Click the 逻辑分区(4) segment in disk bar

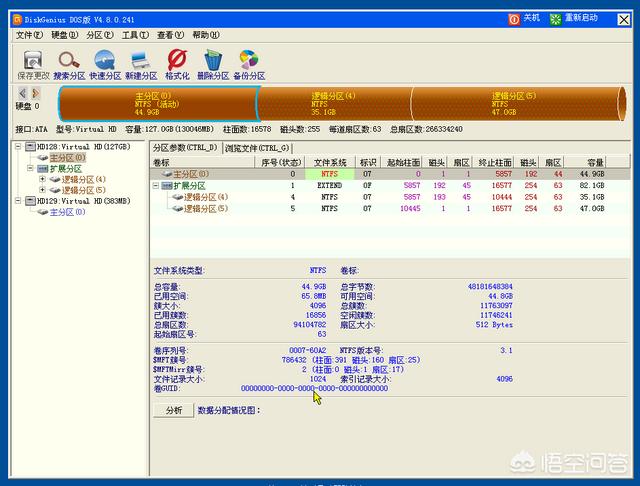[335, 104]
